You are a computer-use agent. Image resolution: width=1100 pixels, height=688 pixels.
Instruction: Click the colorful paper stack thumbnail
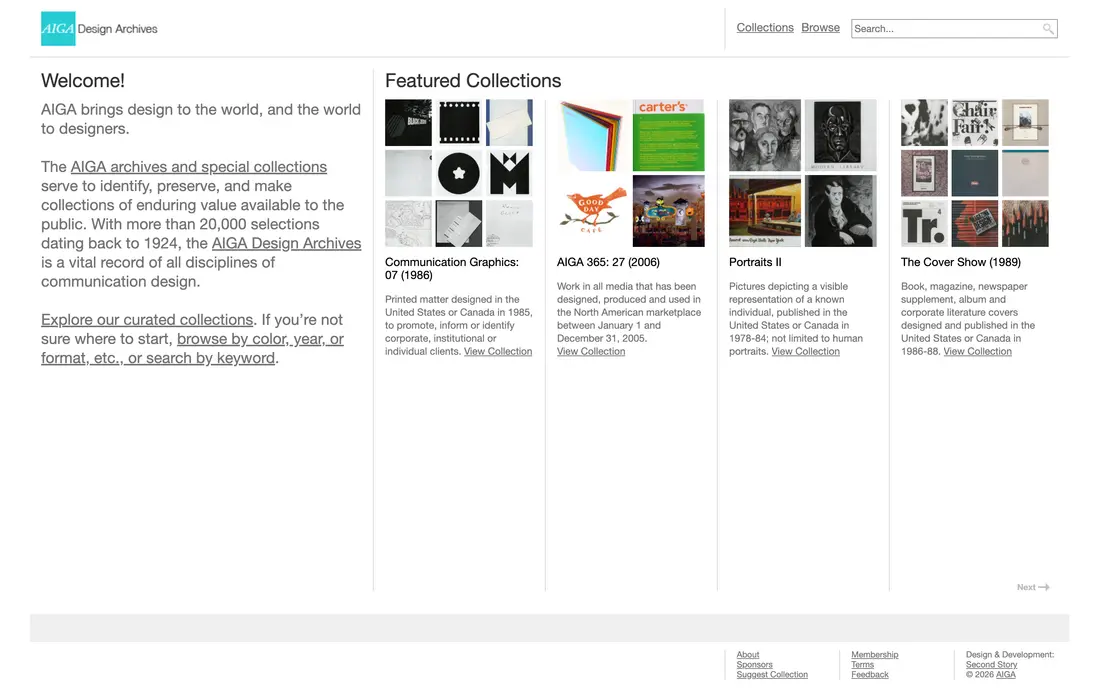(x=593, y=135)
